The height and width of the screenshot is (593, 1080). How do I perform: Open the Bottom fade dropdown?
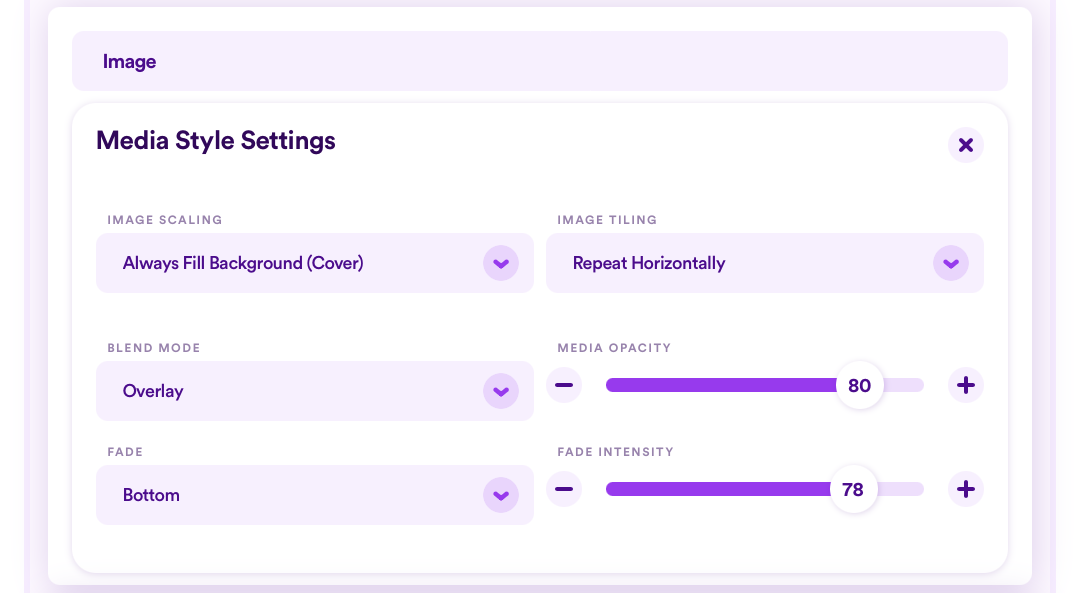coord(315,495)
